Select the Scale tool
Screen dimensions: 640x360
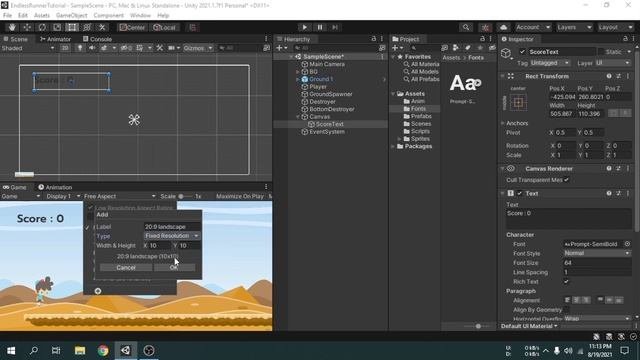click(57, 27)
